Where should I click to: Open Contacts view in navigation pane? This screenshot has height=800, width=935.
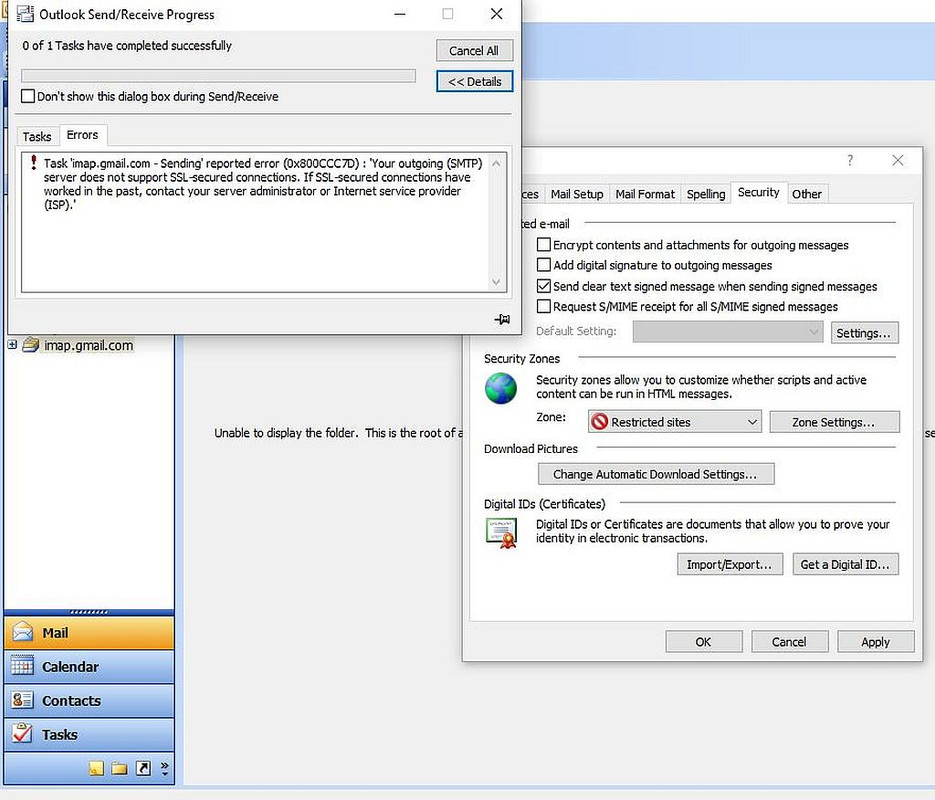coord(89,700)
